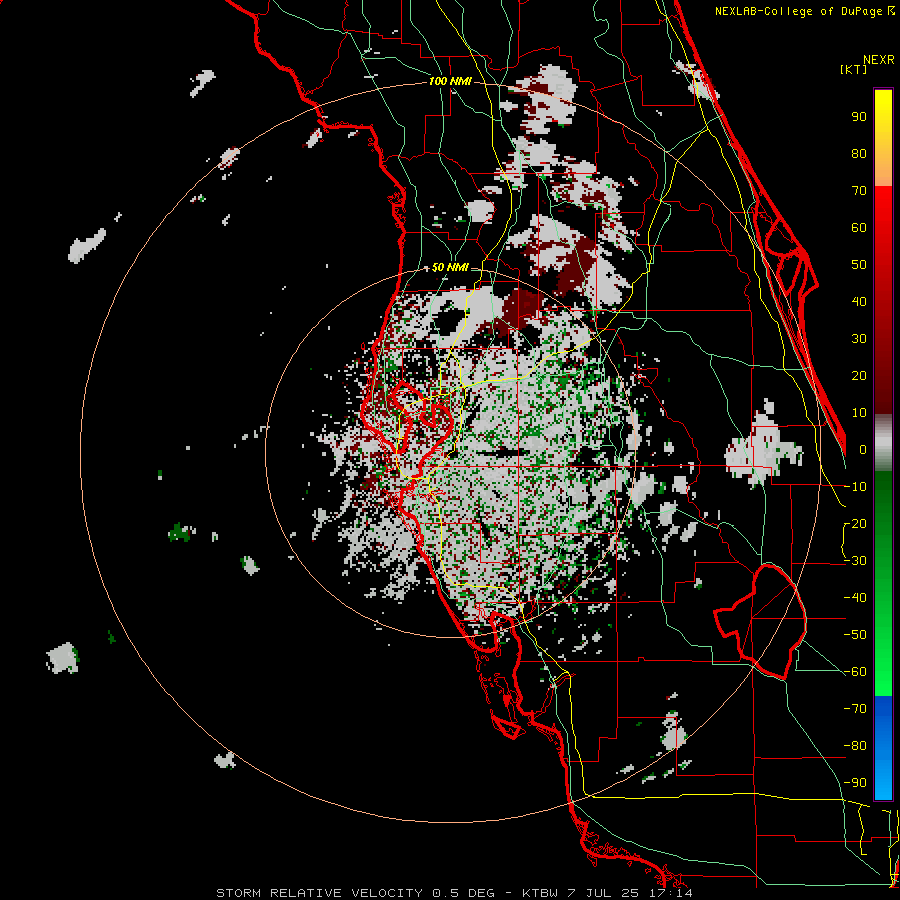This screenshot has height=900, width=900.
Task: Click the 60 value on velocity scale
Action: (x=859, y=228)
